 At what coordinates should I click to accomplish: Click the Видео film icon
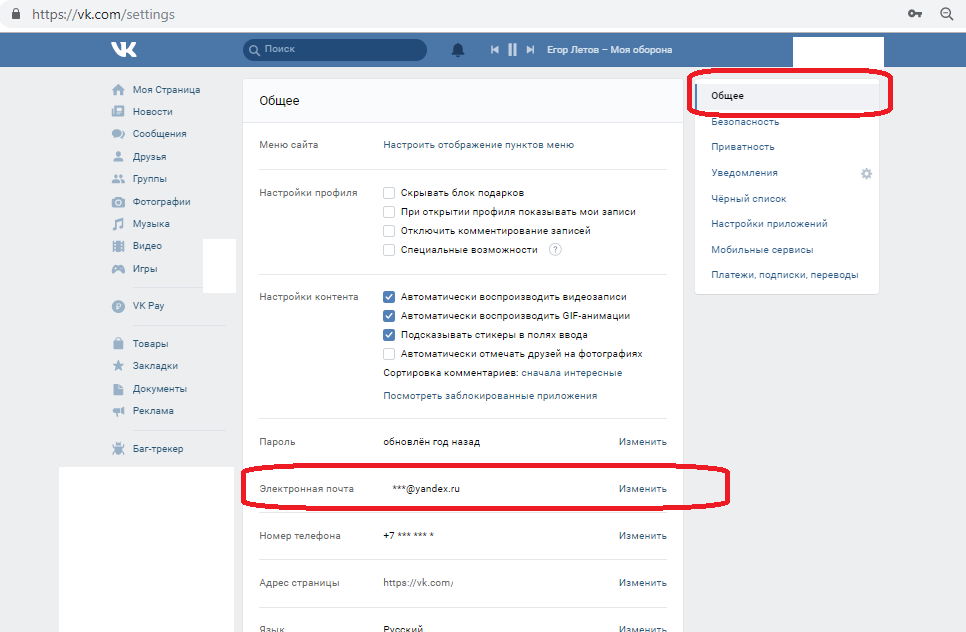pos(118,246)
